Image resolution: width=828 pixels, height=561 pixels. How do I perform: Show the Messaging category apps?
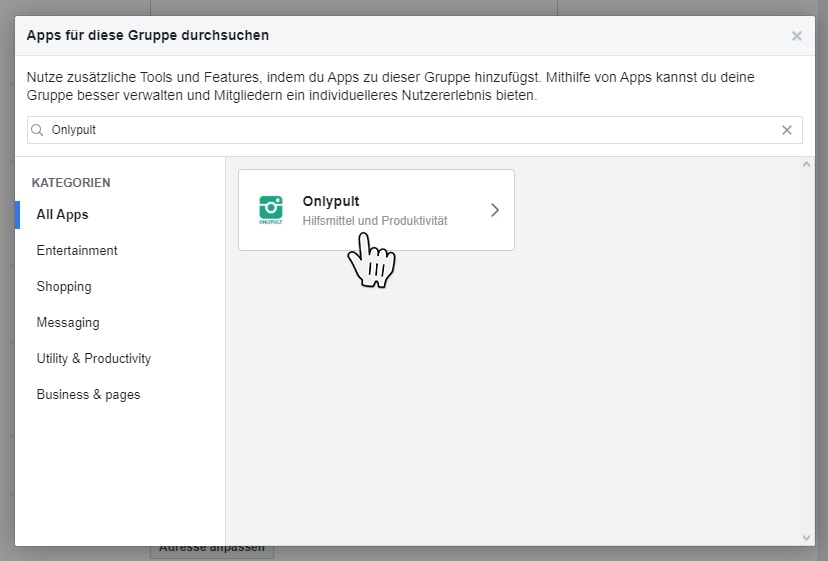pos(68,322)
